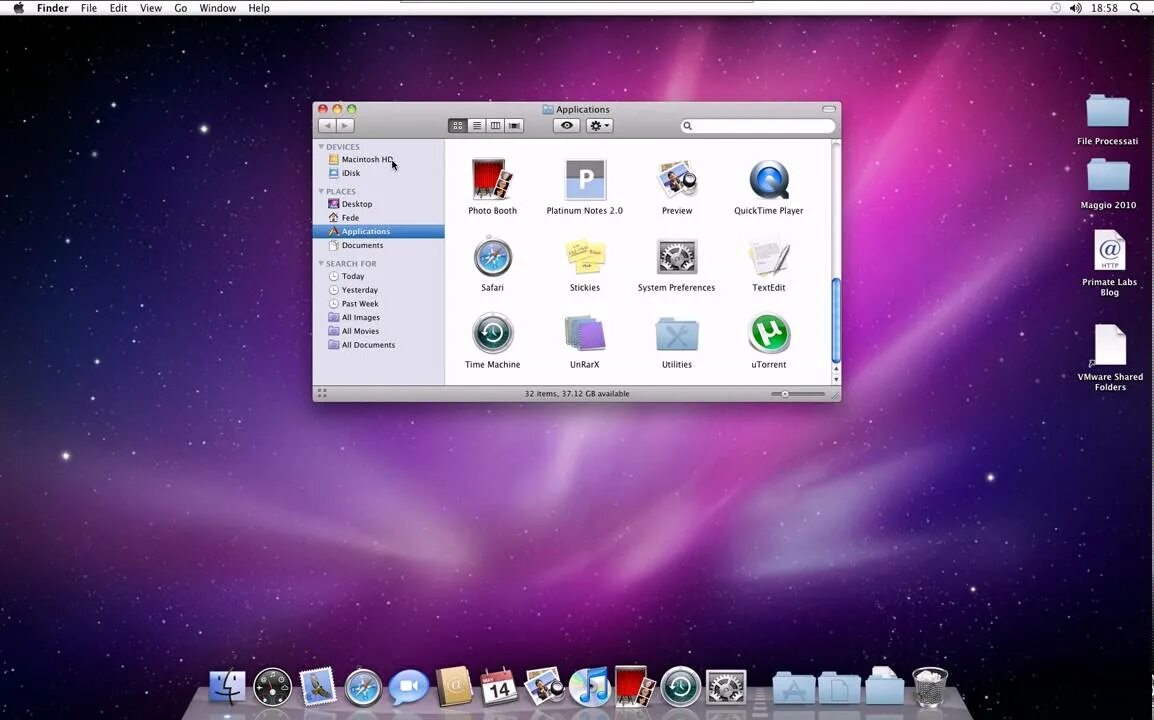Open Dashboard from the Dock
This screenshot has height=720, width=1154.
(x=272, y=687)
